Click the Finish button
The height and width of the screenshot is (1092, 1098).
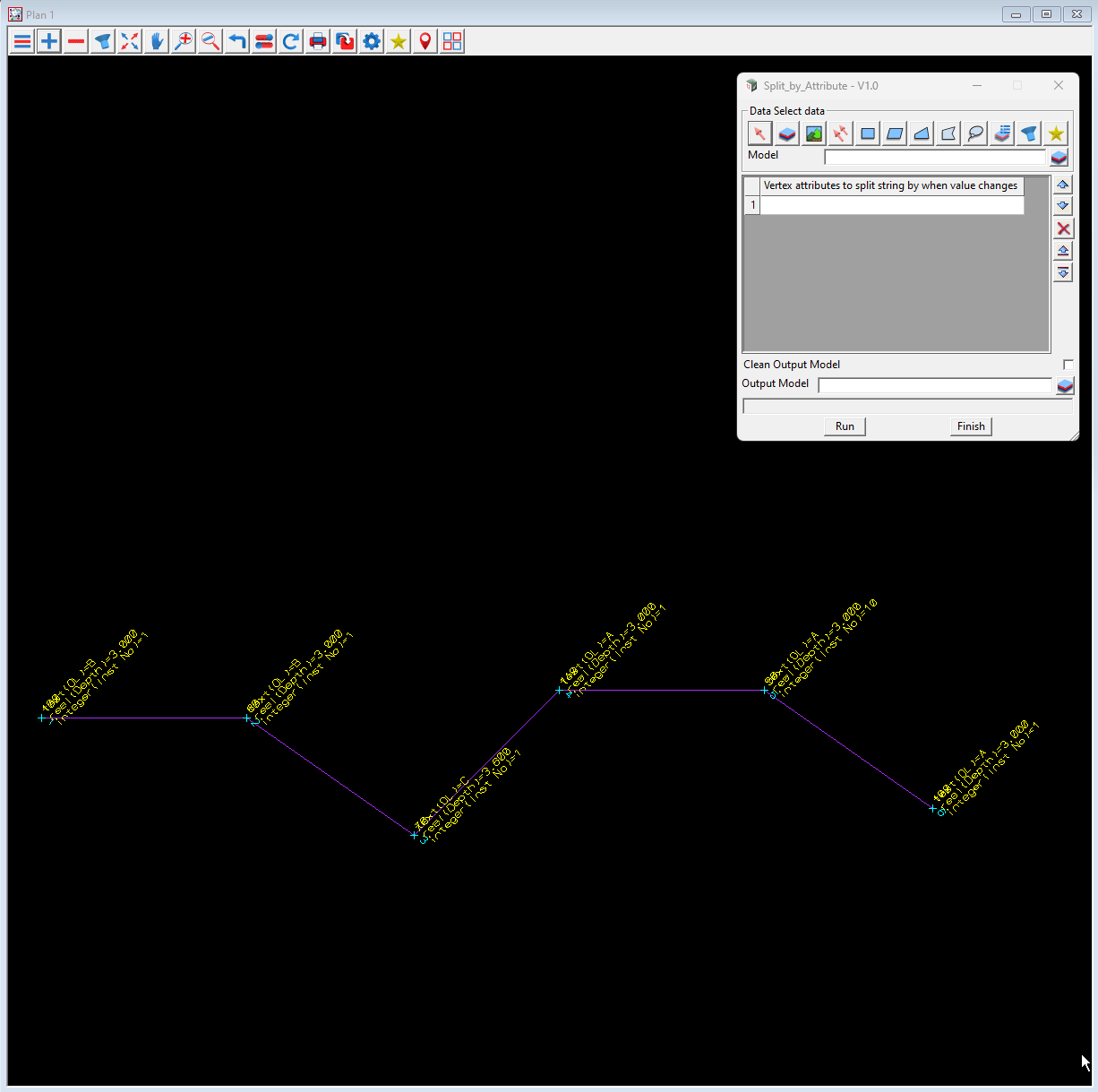tap(971, 426)
